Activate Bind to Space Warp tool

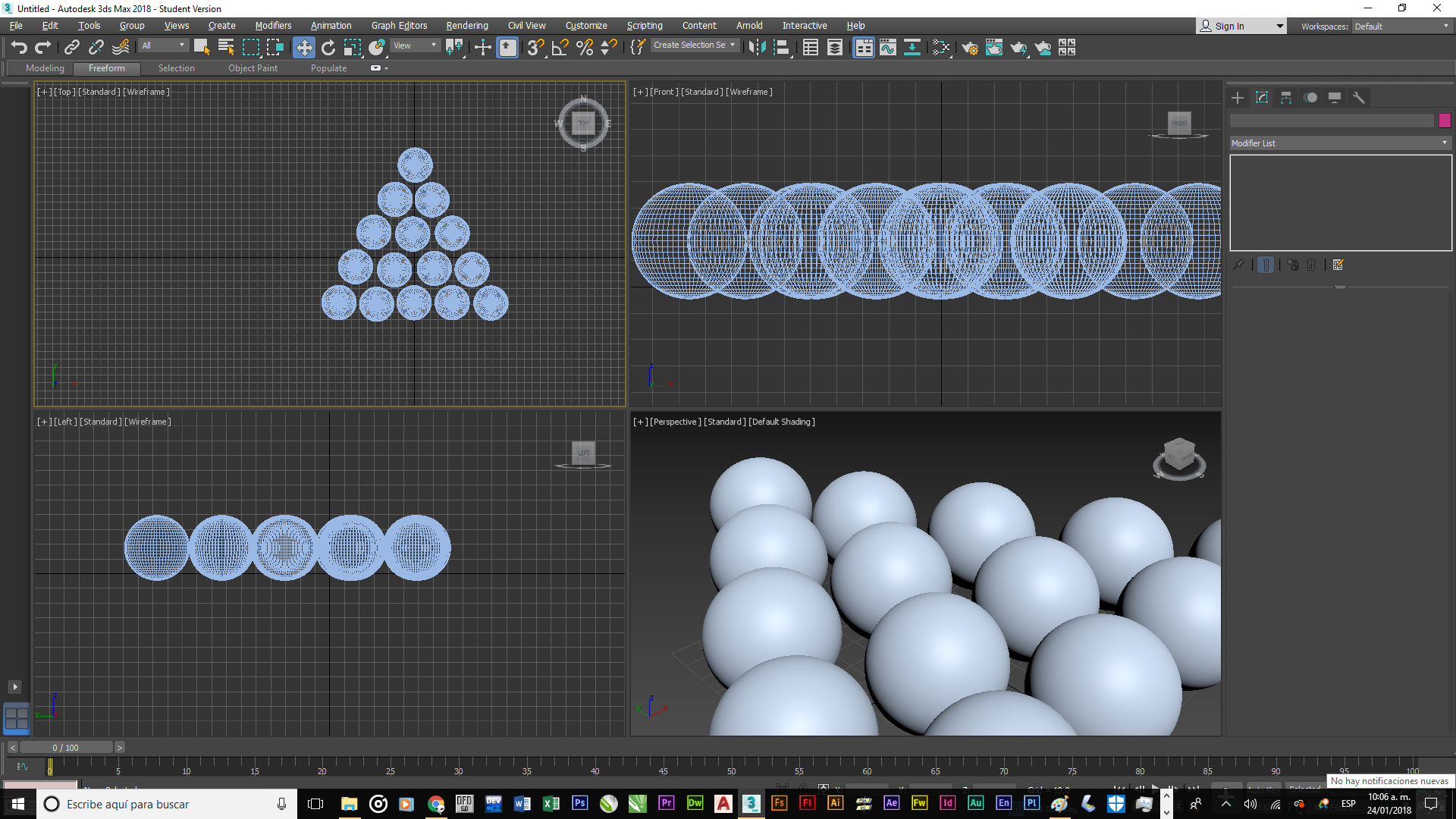[121, 47]
